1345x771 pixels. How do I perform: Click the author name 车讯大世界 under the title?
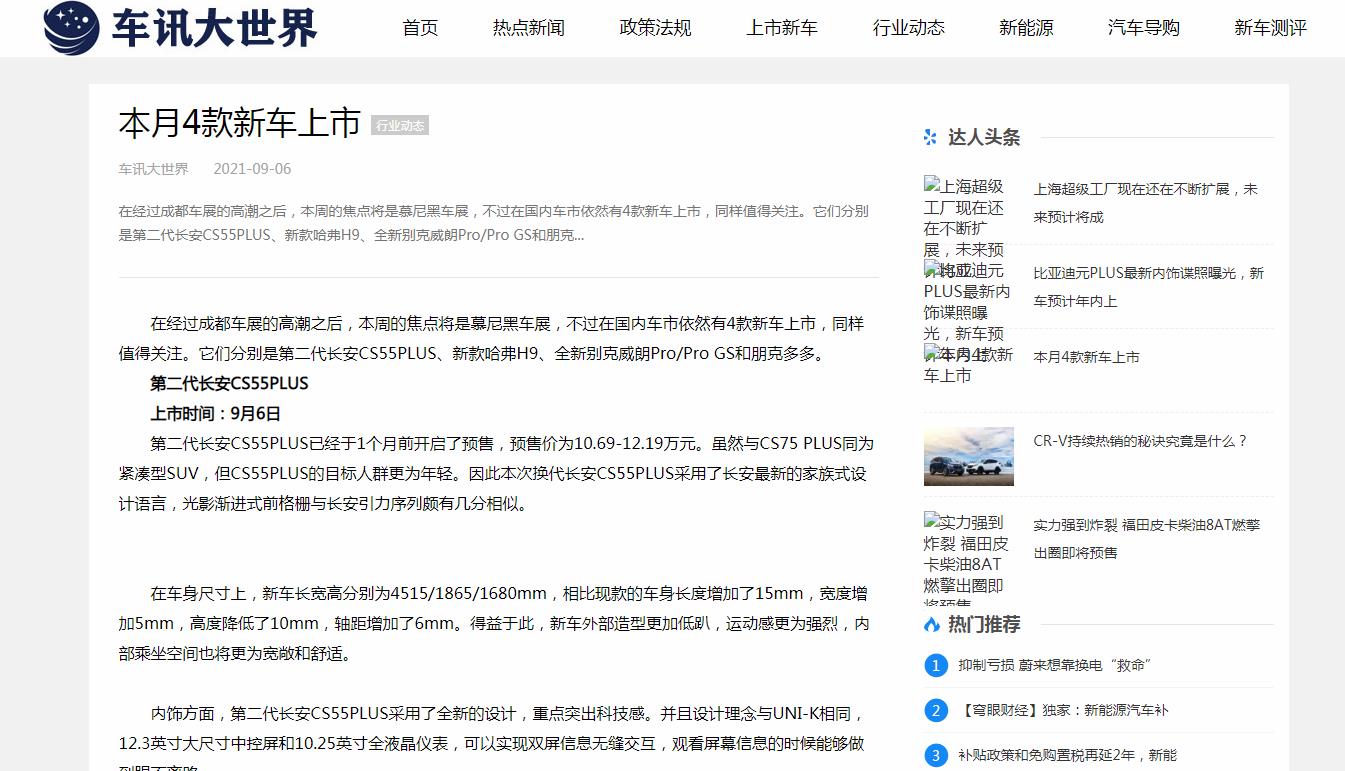click(153, 169)
